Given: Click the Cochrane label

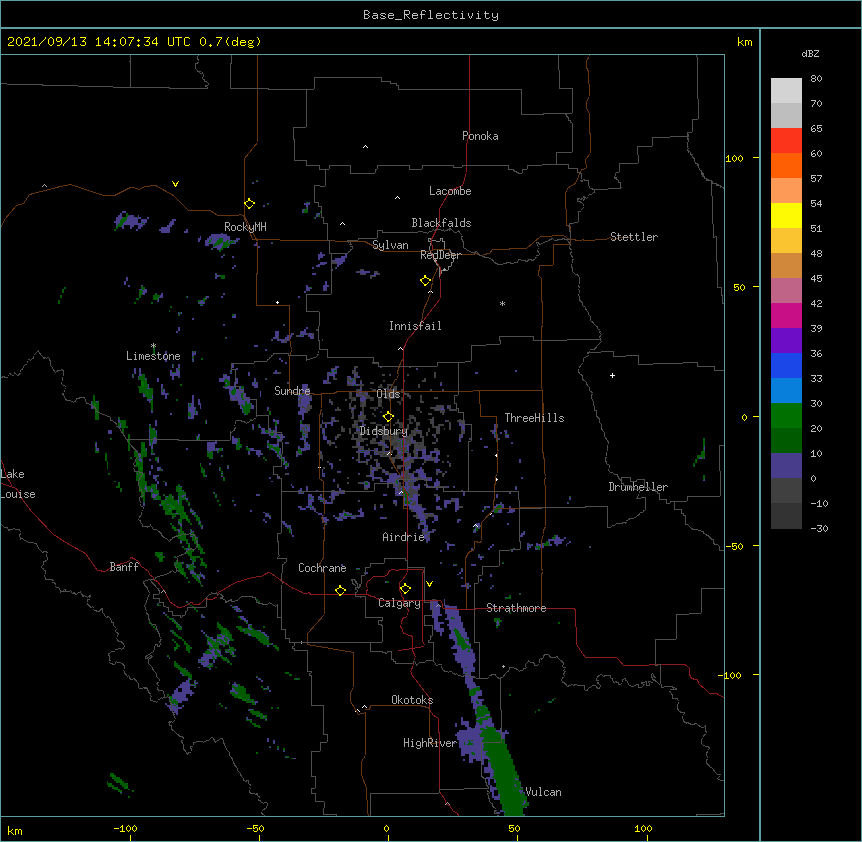Looking at the screenshot, I should (322, 568).
